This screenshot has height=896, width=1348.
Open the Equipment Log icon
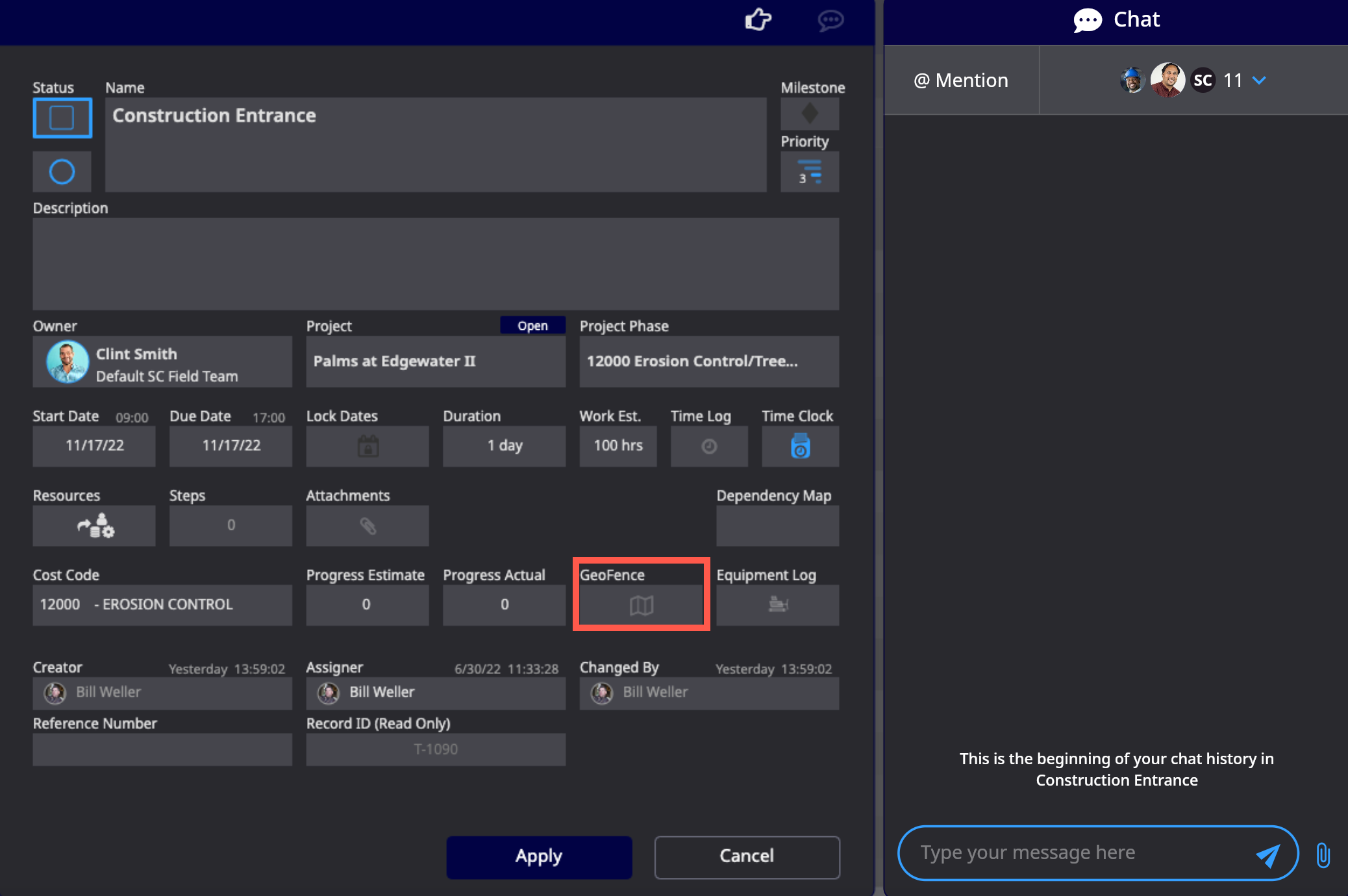[x=777, y=605]
